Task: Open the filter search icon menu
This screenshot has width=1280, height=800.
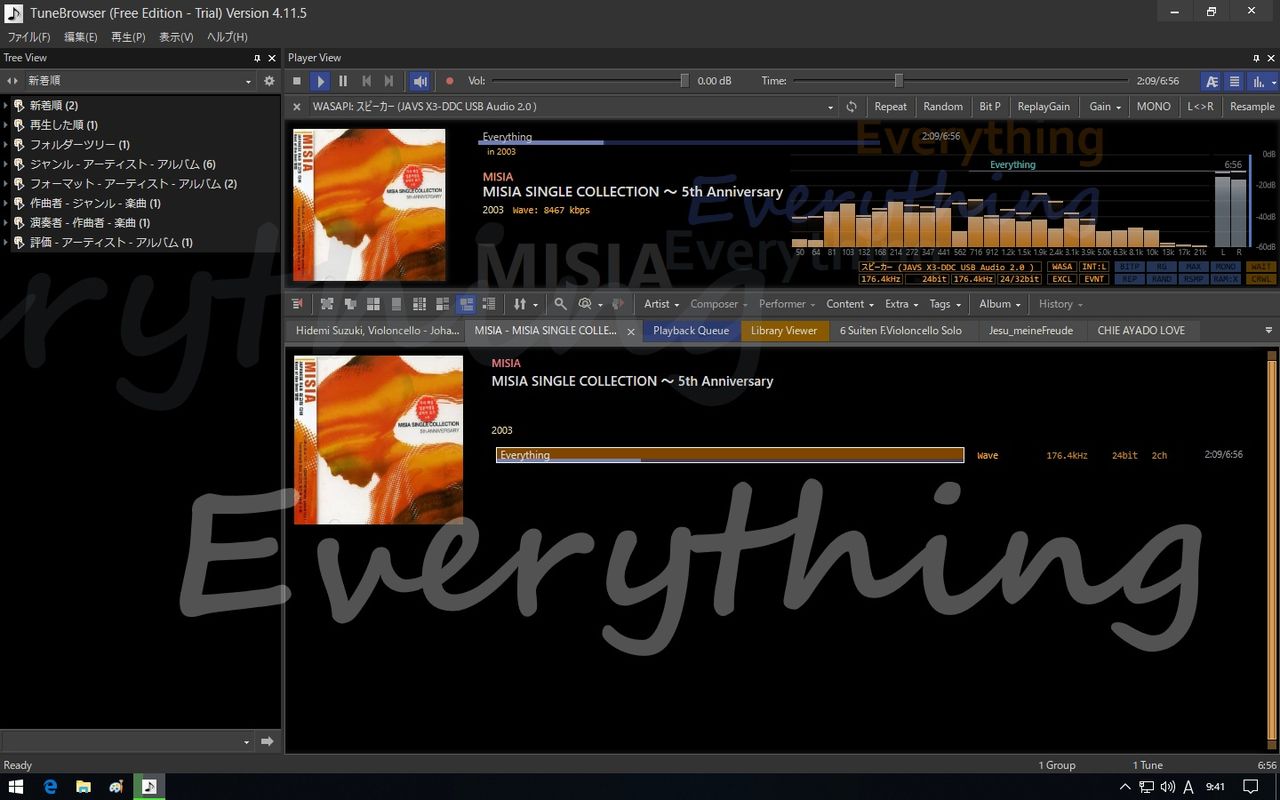Action: pyautogui.click(x=590, y=304)
